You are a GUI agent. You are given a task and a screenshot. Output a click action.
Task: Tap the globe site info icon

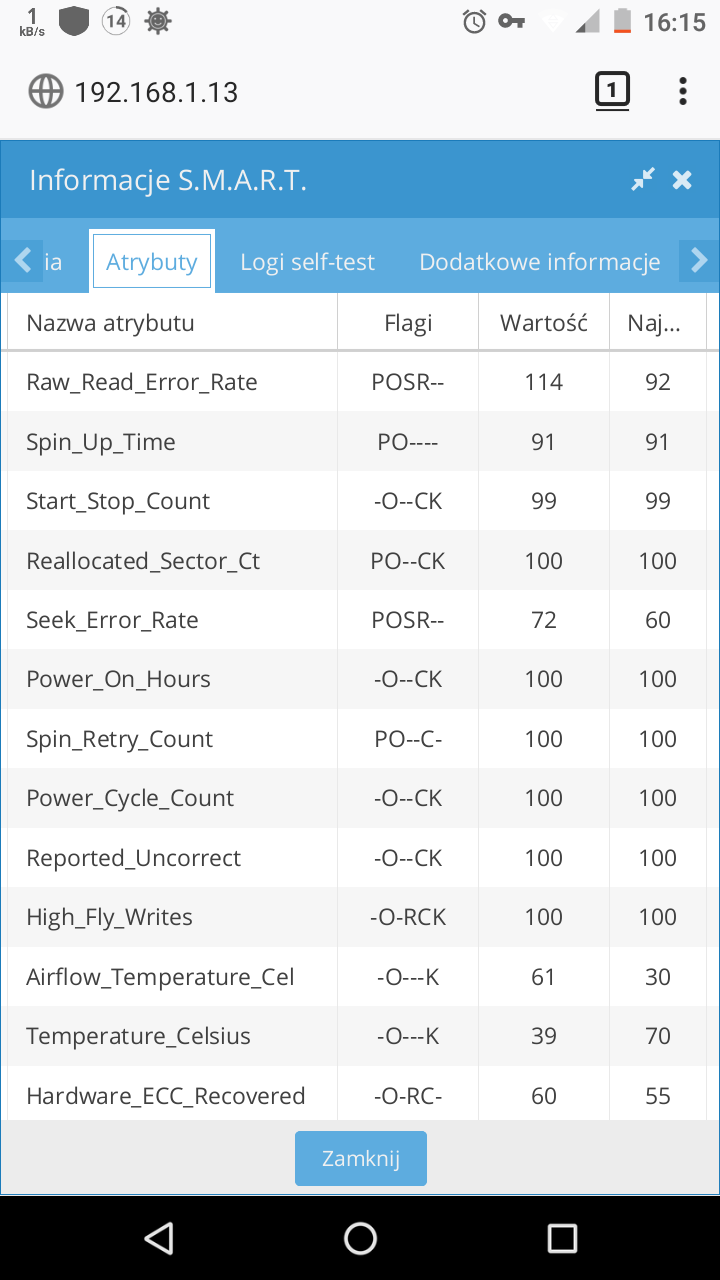point(46,92)
